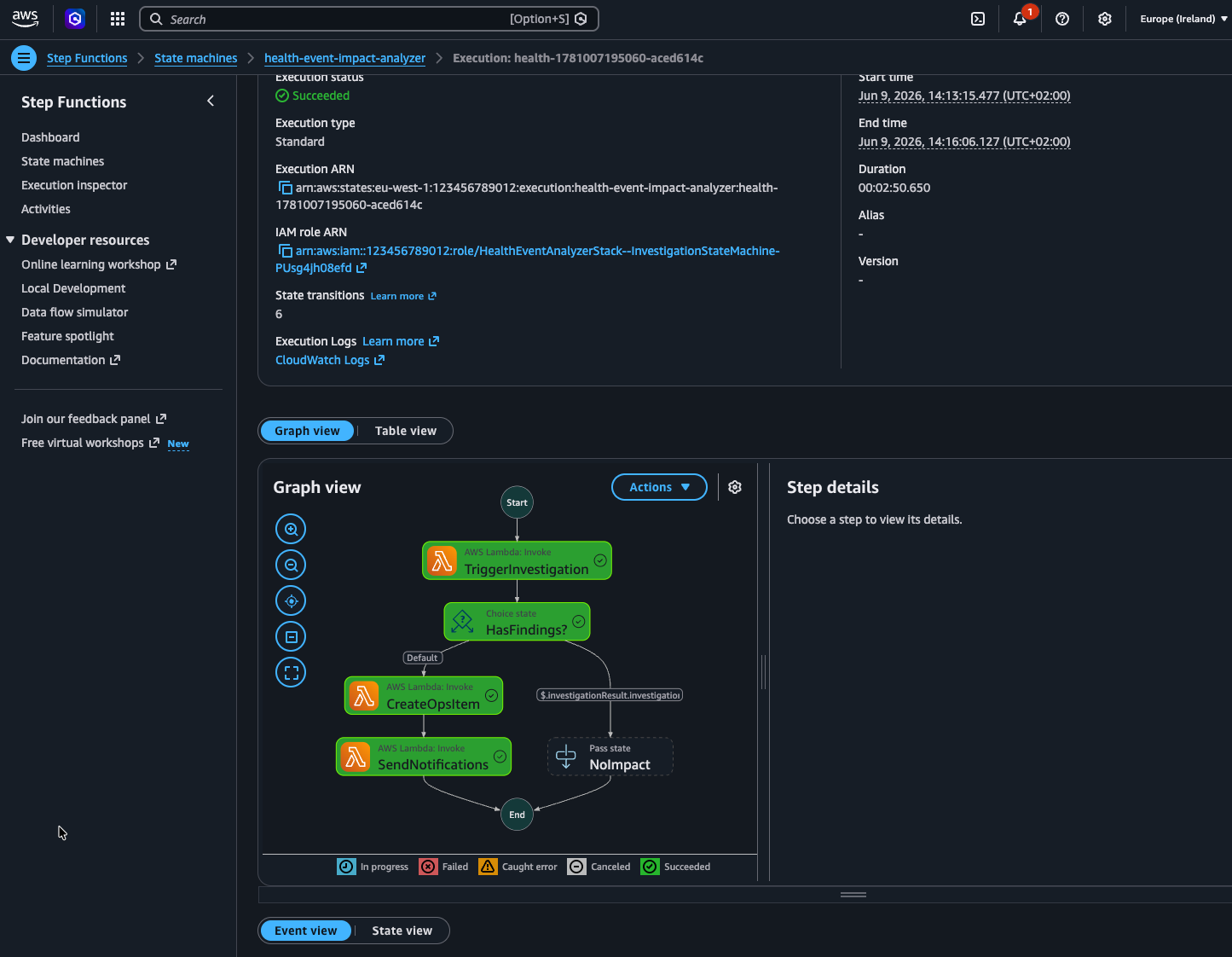
Task: Select the SendNotifications Lambda step
Action: (424, 757)
